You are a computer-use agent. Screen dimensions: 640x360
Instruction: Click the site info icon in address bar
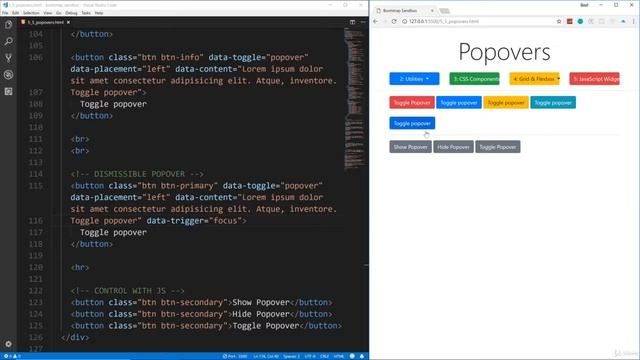404,21
